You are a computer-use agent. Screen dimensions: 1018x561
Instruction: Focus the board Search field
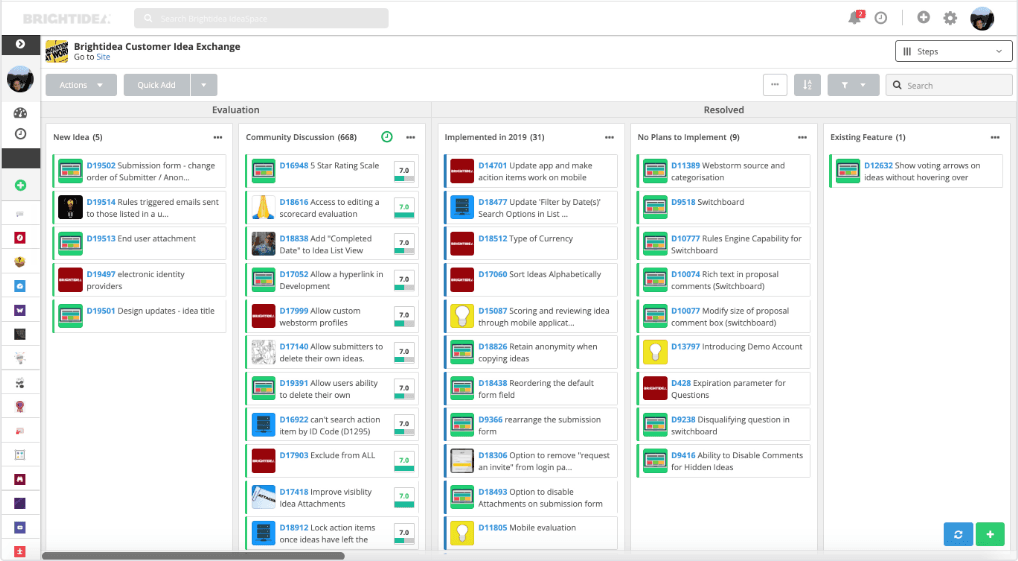(x=949, y=85)
